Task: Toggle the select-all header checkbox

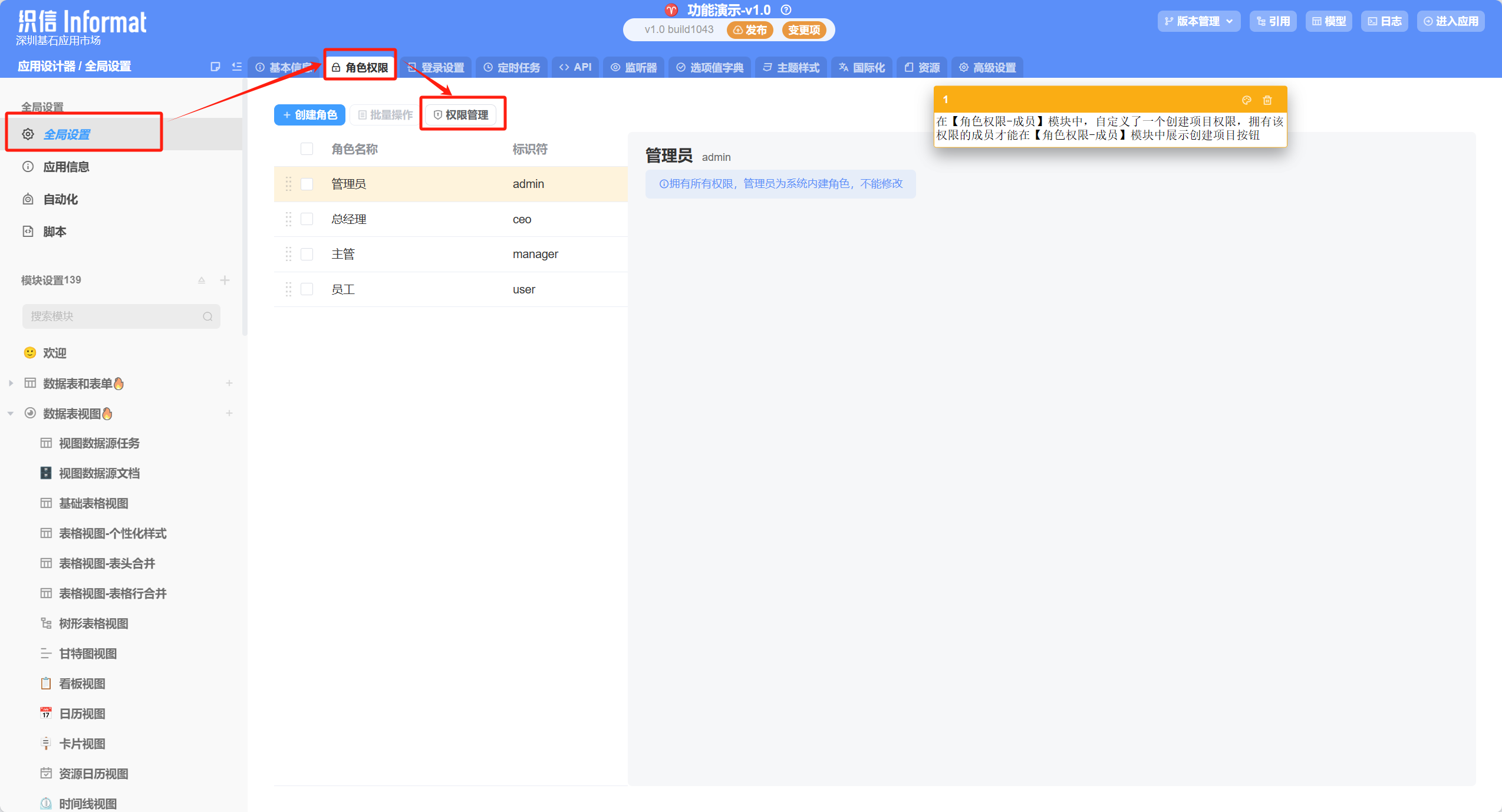Action: (307, 148)
